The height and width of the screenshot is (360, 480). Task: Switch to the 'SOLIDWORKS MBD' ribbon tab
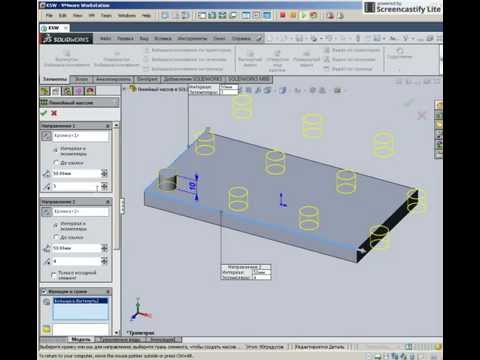249,79
